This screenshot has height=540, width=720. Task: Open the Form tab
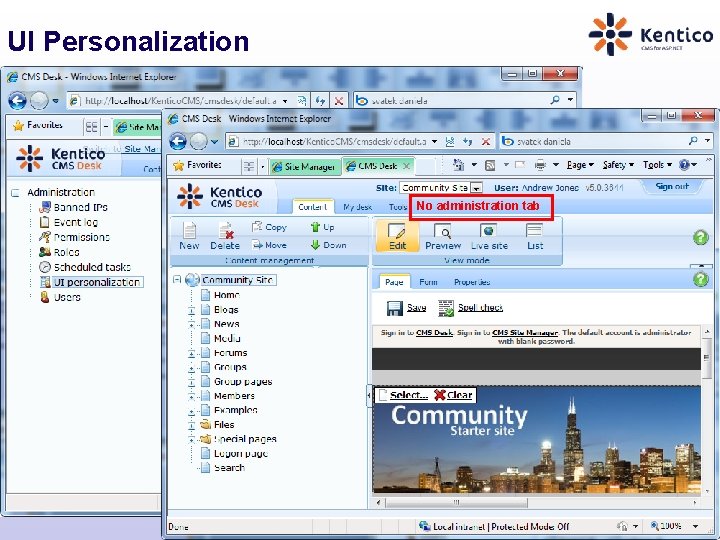pyautogui.click(x=428, y=282)
